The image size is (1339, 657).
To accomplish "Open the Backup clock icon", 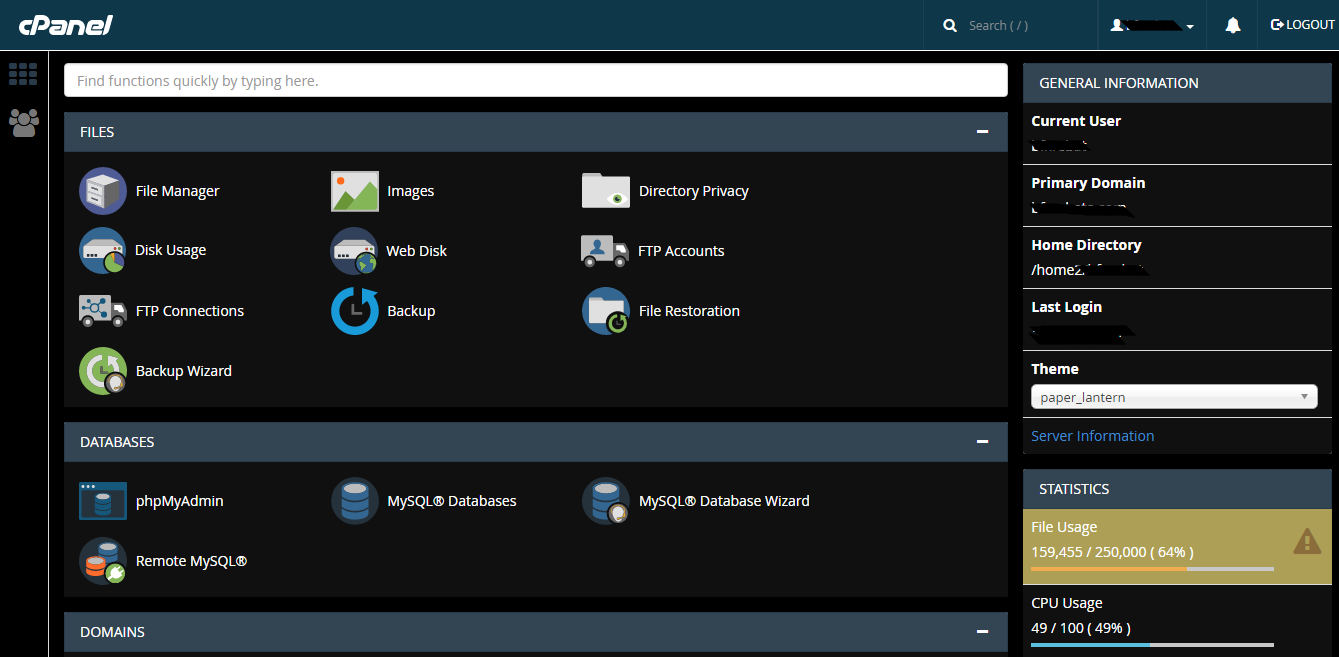I will click(x=355, y=311).
